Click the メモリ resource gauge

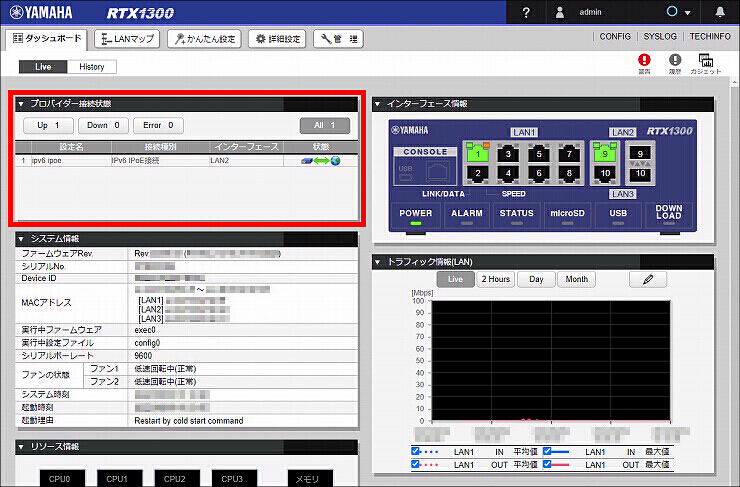tap(310, 478)
